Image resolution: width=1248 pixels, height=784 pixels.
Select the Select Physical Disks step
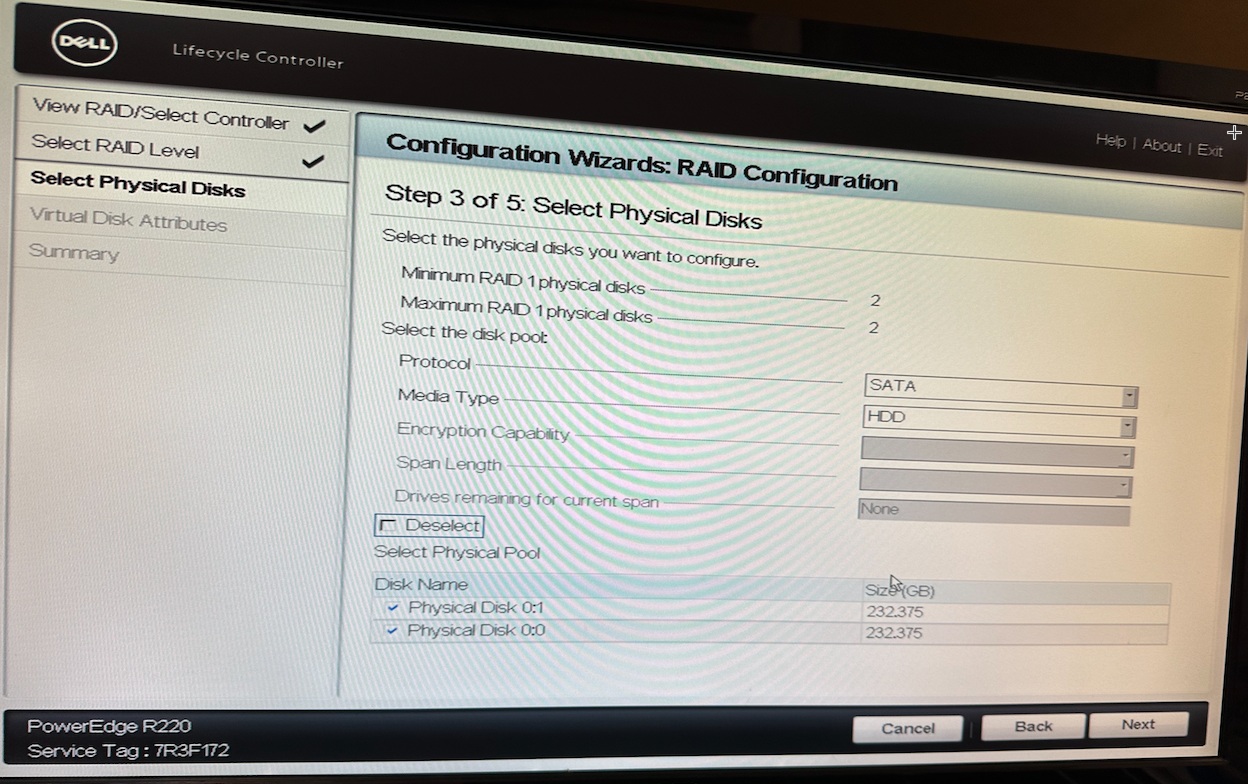coord(138,184)
